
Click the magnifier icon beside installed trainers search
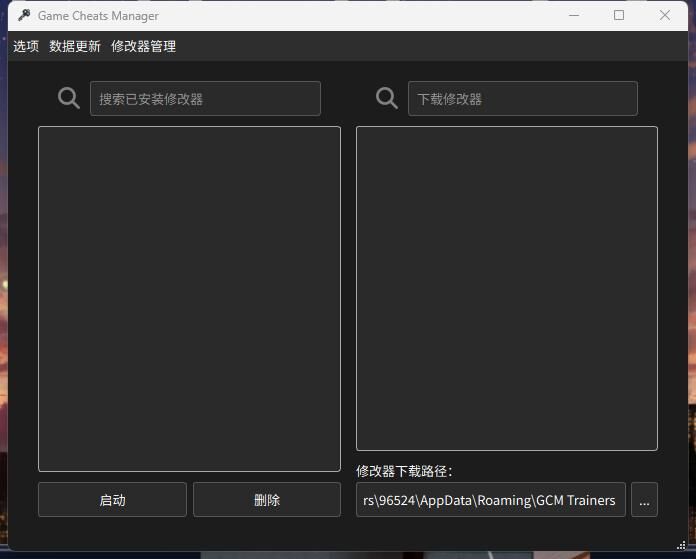[69, 98]
